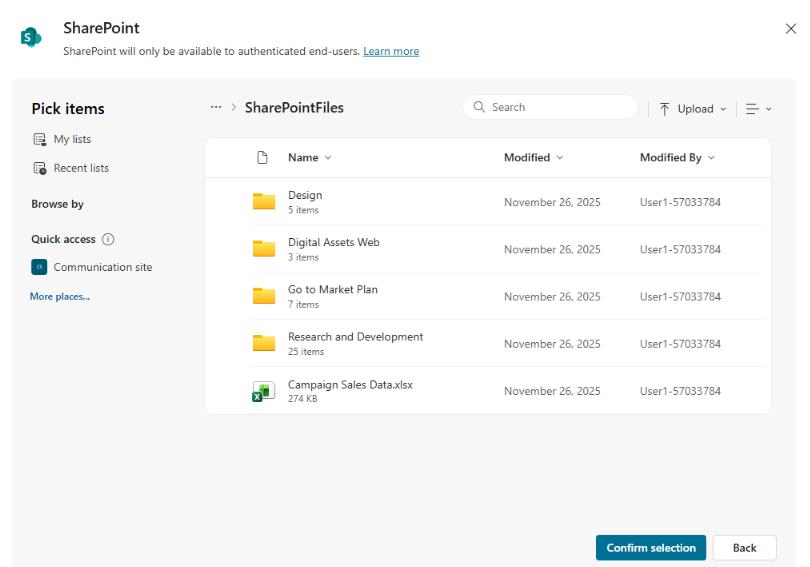This screenshot has height=567, width=810.
Task: Click the Go to Market Plan folder icon
Action: [x=264, y=296]
